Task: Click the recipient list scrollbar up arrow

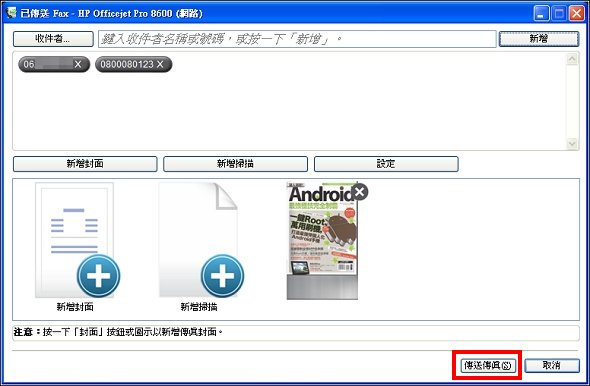Action: pos(572,59)
